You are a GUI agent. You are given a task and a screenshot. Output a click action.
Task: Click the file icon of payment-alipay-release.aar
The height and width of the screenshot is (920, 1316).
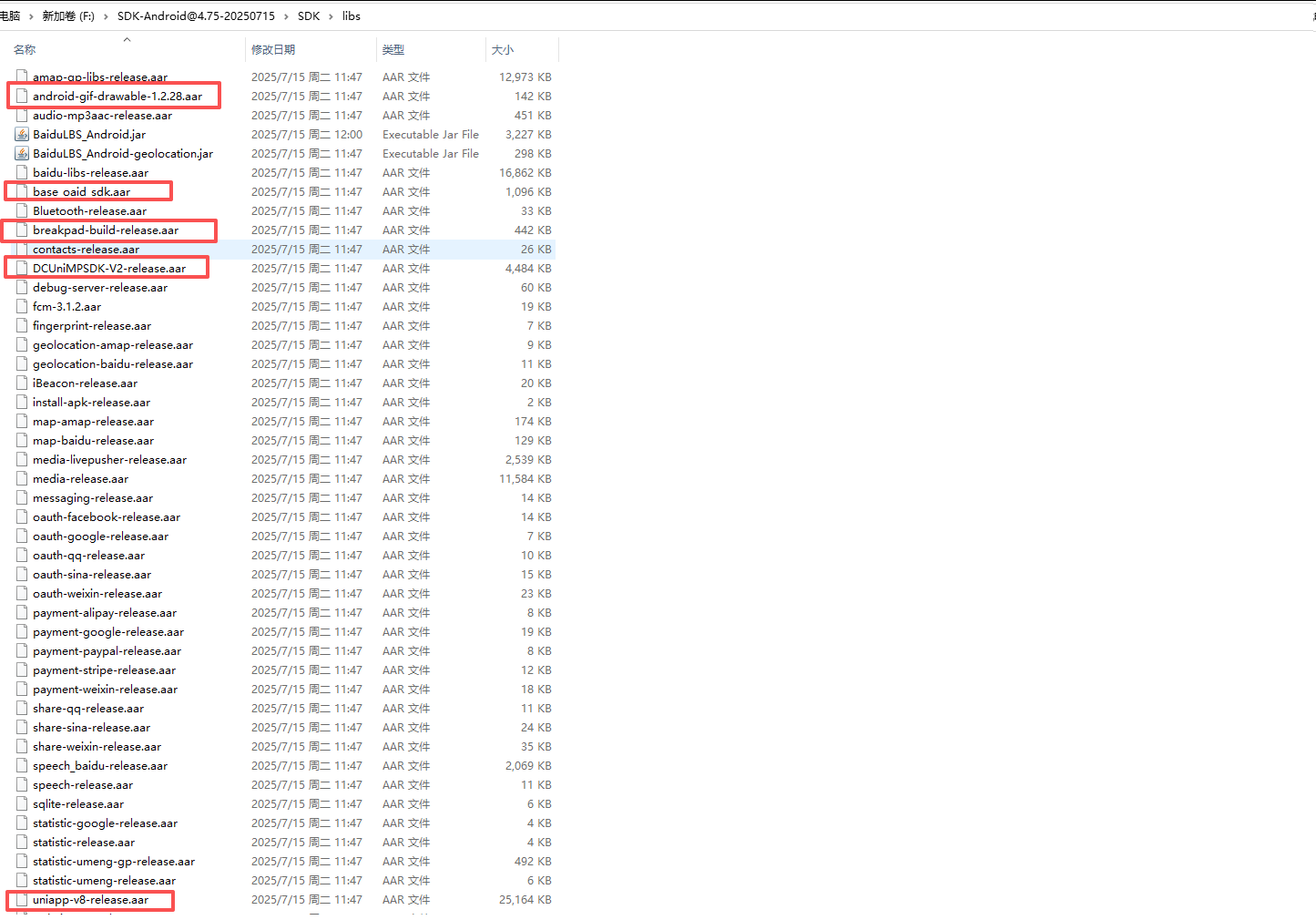22,612
